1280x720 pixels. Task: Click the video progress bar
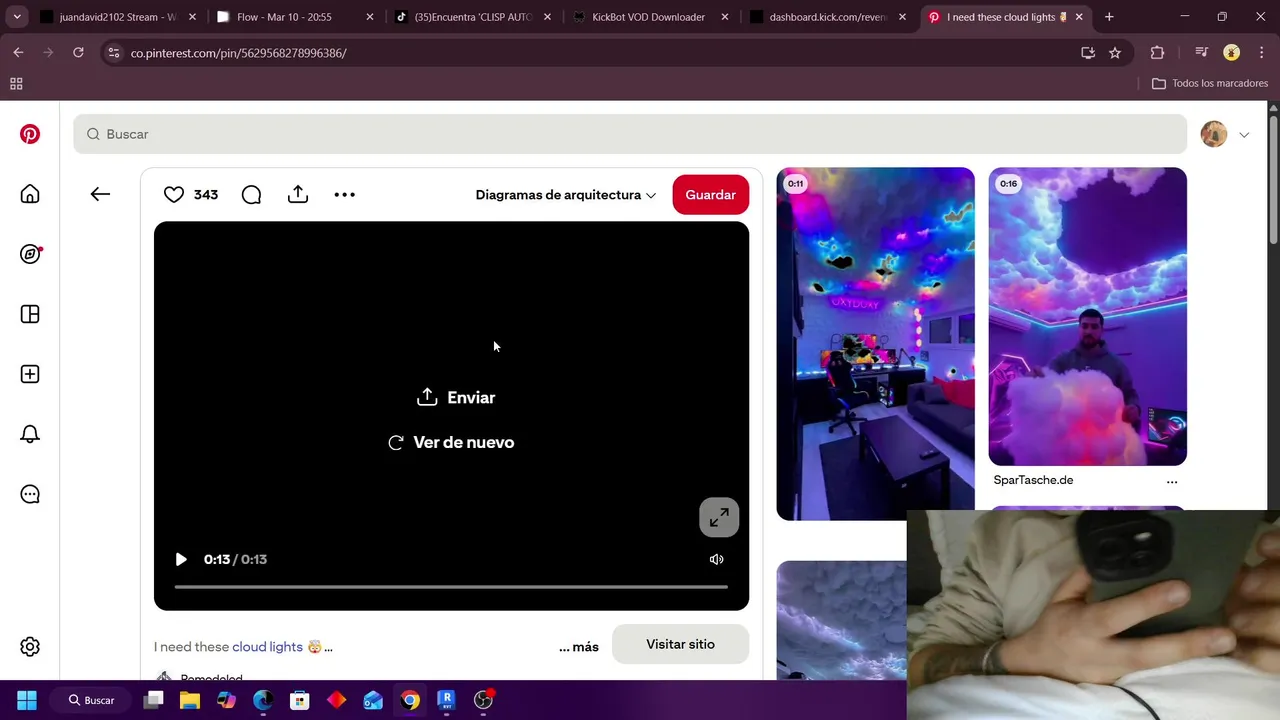point(451,587)
